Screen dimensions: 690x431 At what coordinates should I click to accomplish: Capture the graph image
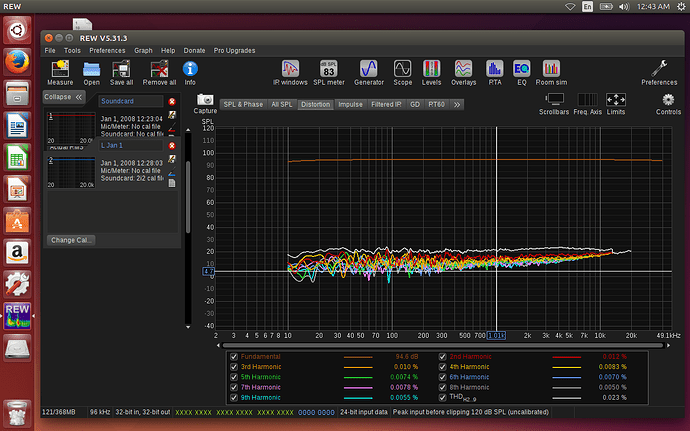click(205, 104)
